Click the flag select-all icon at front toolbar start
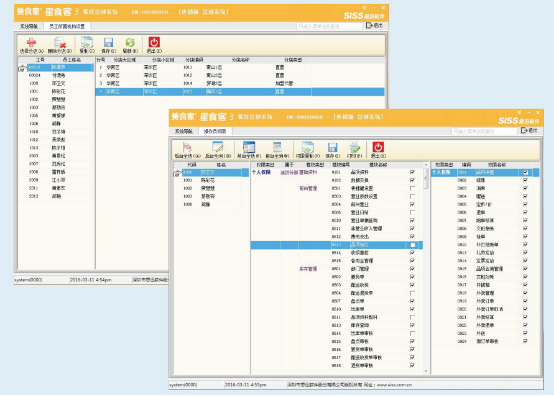 187,147
